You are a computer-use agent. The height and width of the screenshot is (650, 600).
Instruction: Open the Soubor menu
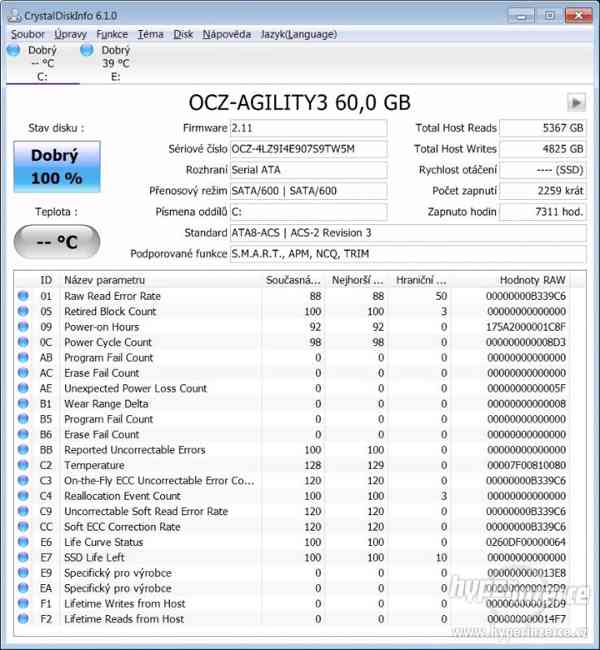(x=27, y=34)
